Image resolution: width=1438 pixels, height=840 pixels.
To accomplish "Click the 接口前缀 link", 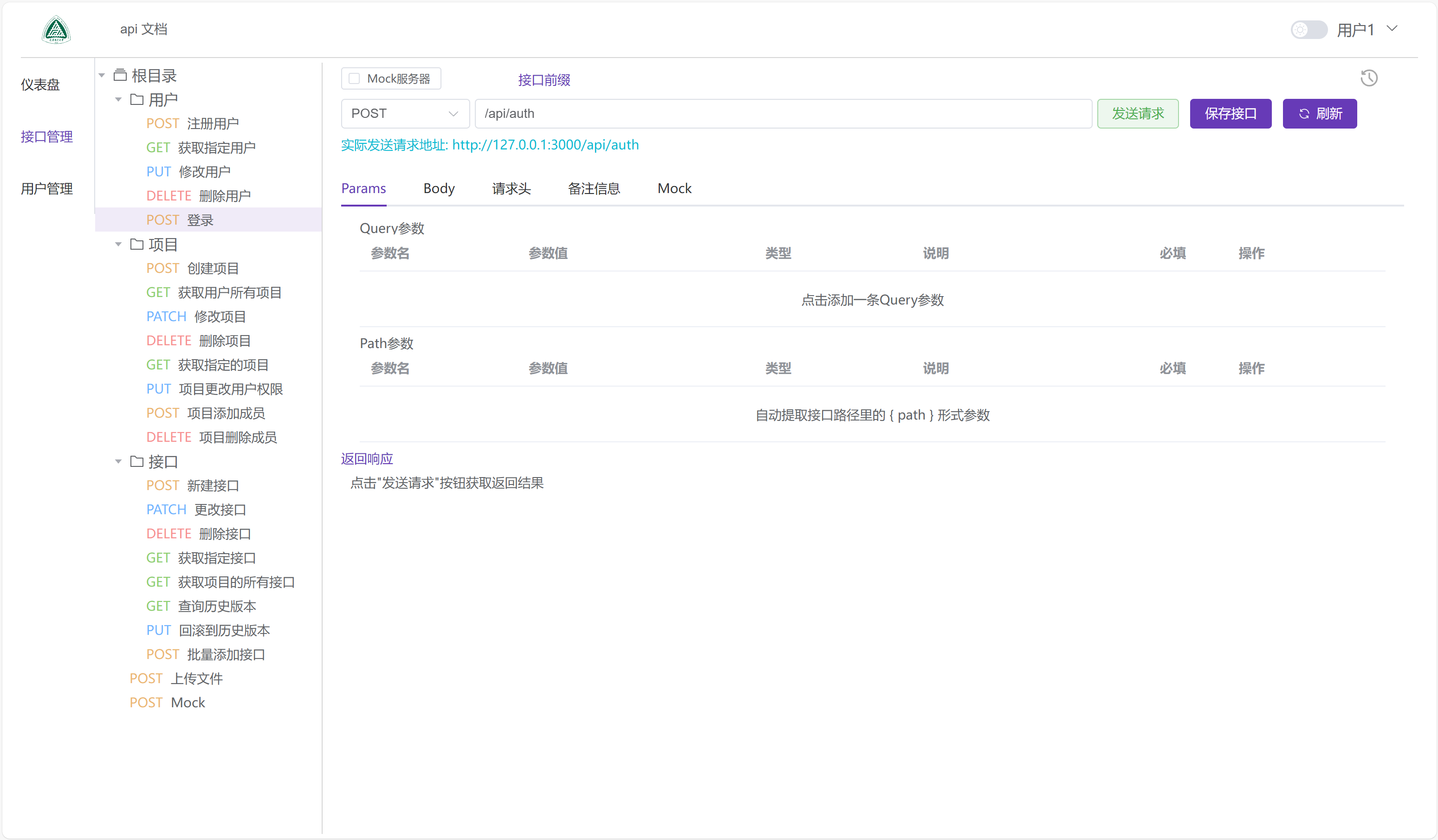I will (x=543, y=80).
